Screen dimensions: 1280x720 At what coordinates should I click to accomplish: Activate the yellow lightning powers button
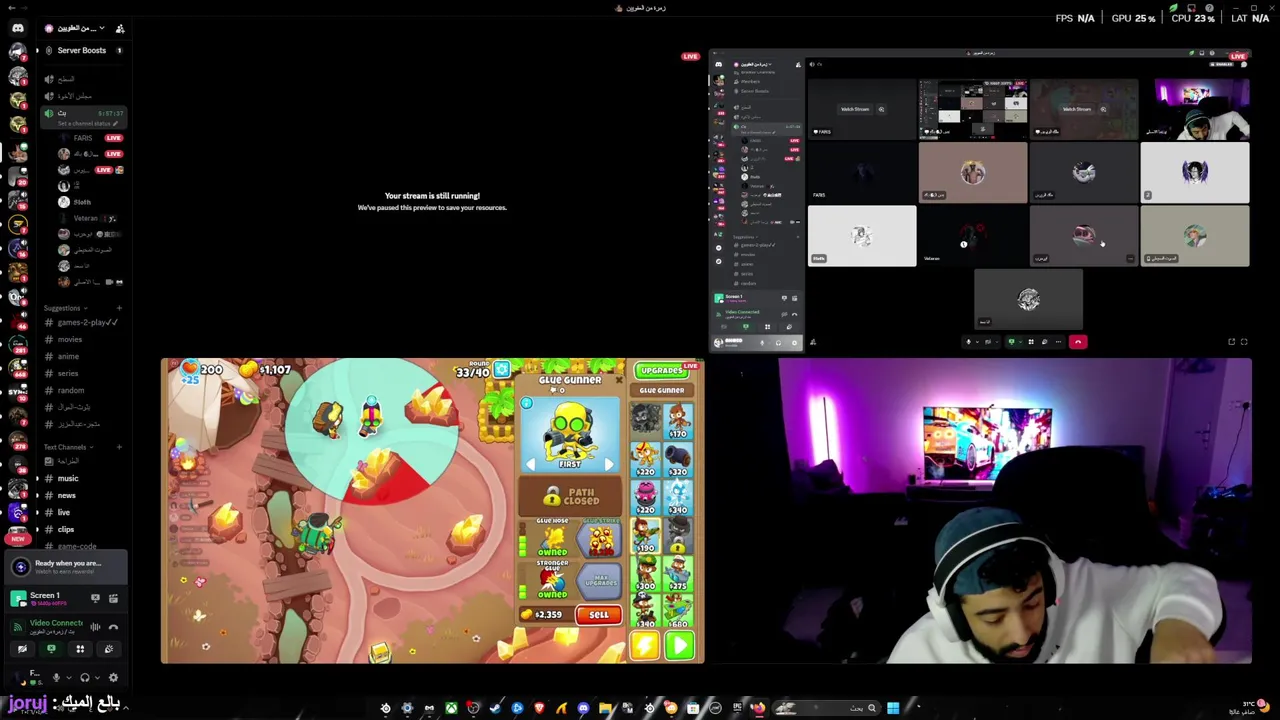645,646
